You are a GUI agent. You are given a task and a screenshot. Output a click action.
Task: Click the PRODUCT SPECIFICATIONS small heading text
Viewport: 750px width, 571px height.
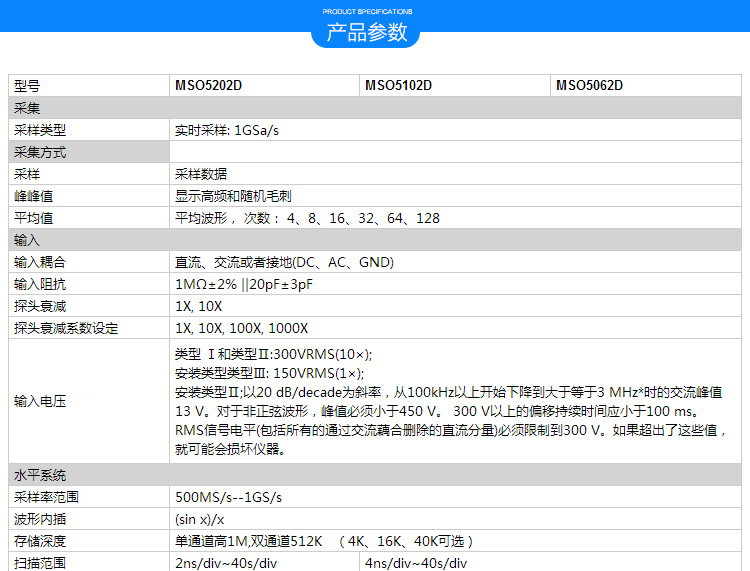click(x=367, y=11)
